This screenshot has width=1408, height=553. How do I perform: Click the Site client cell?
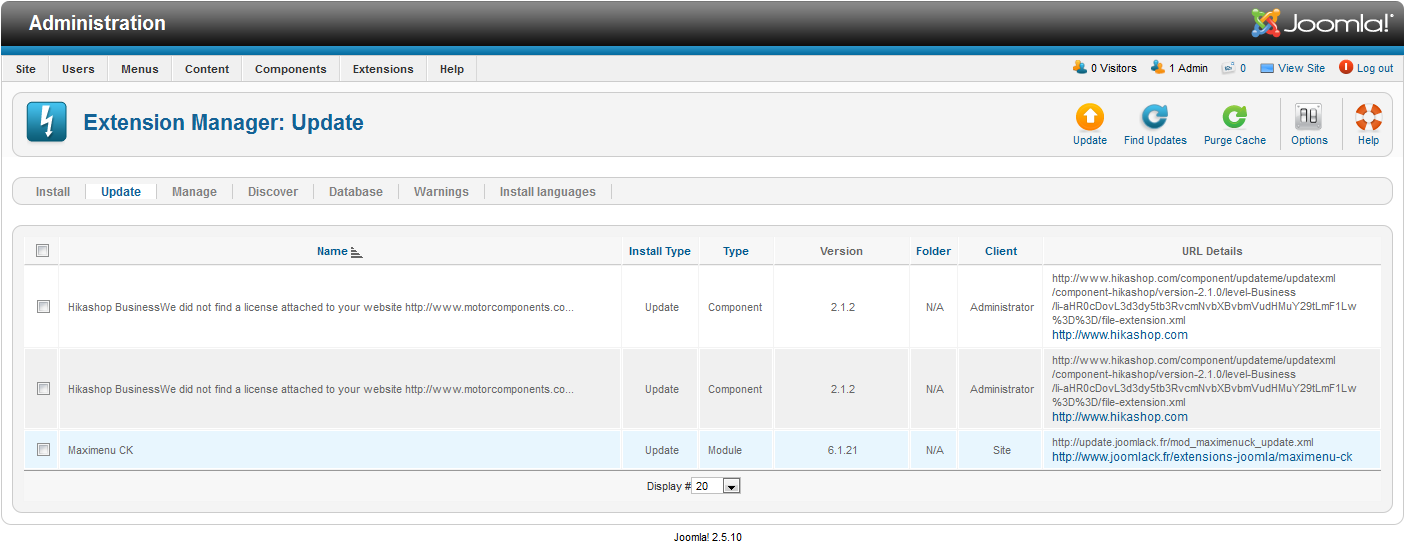point(1002,450)
